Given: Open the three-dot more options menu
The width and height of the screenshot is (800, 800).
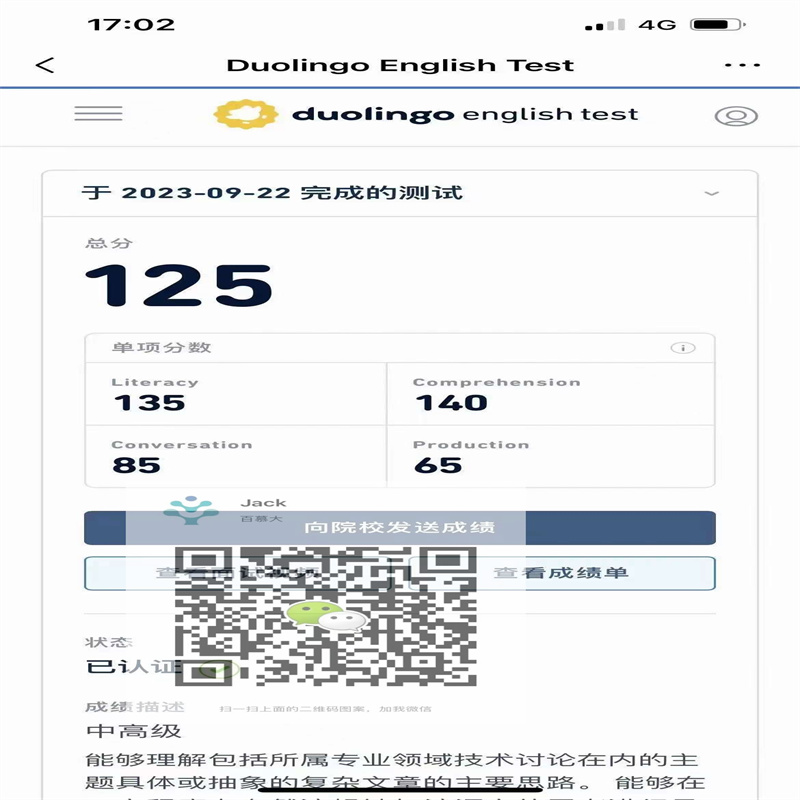Looking at the screenshot, I should 742,66.
